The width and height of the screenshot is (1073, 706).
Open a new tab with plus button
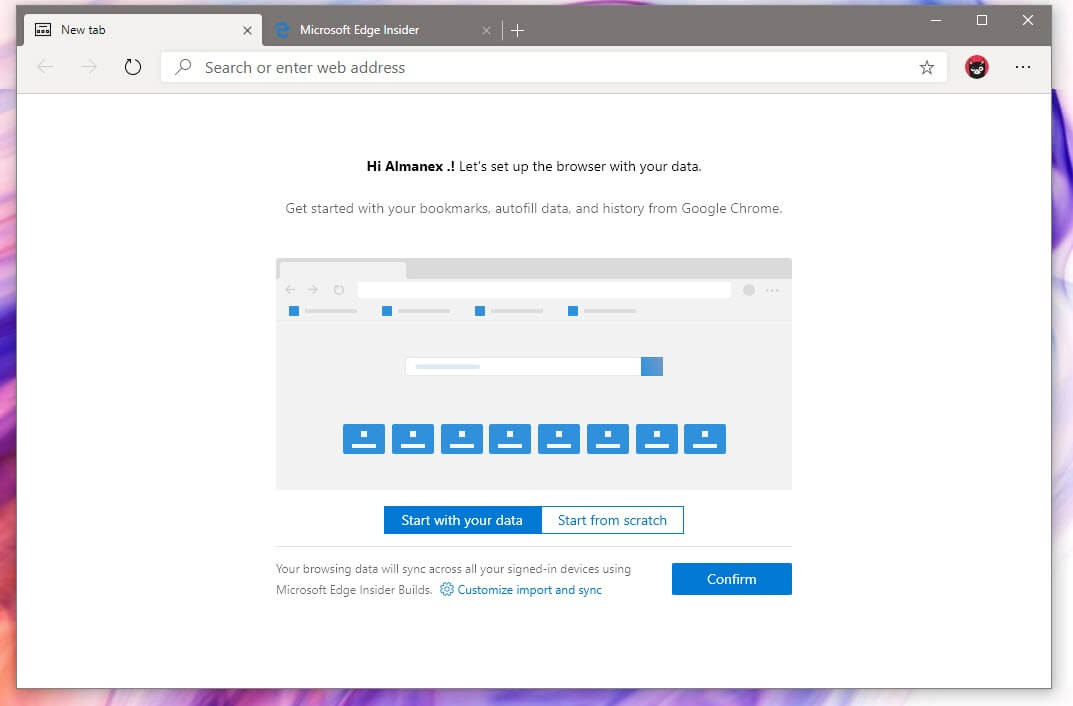pos(517,30)
